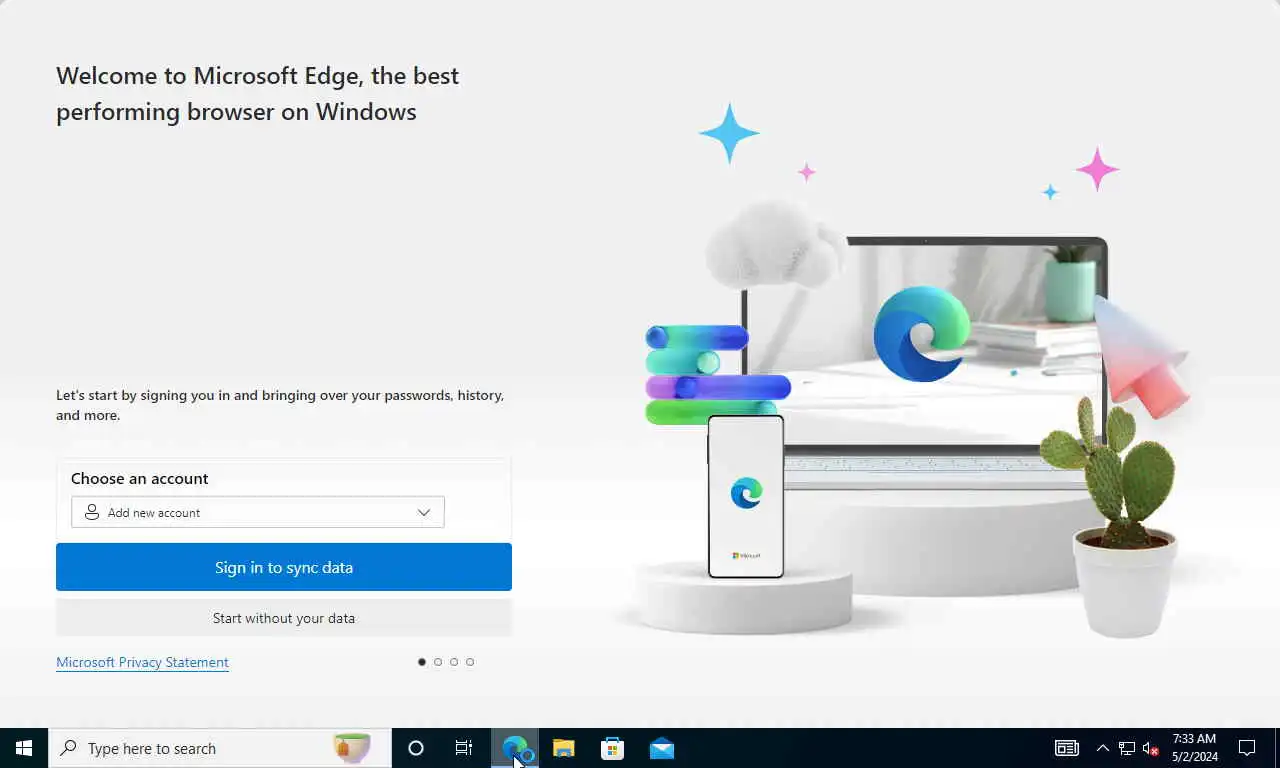Focus the Type here to search box

pyautogui.click(x=220, y=748)
